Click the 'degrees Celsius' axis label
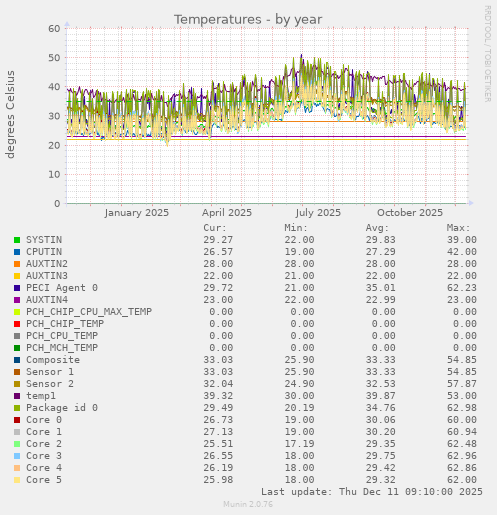The width and height of the screenshot is (497, 515). point(10,114)
